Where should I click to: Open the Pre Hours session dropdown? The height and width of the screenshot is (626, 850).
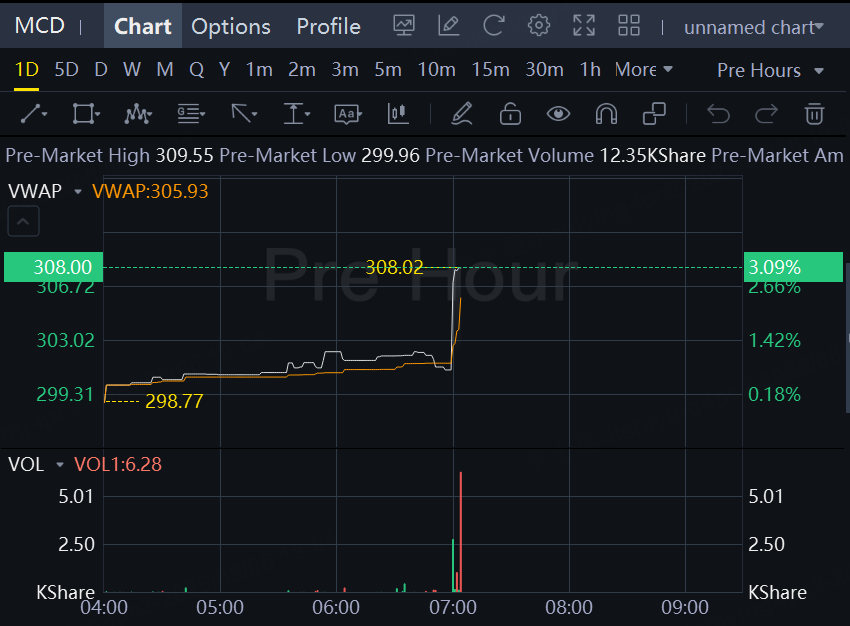[x=770, y=70]
